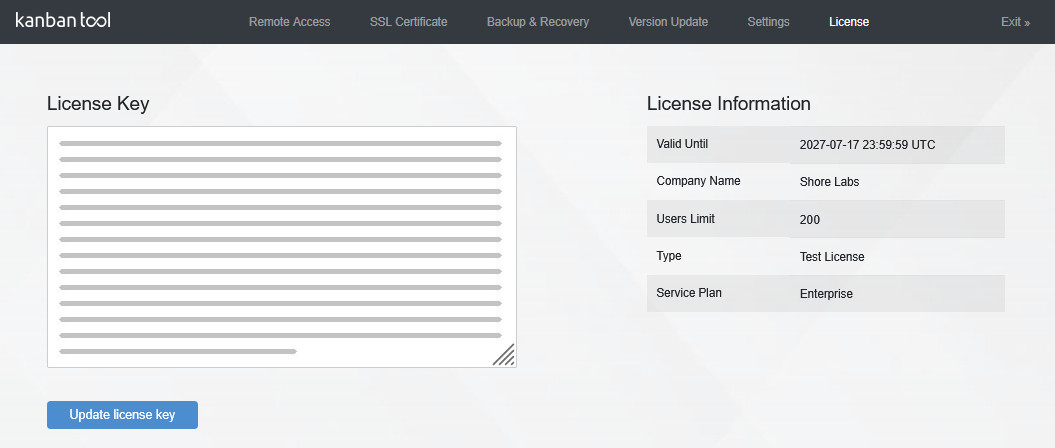The width and height of the screenshot is (1055, 448).
Task: Click the Service Plan label
Action: [689, 293]
